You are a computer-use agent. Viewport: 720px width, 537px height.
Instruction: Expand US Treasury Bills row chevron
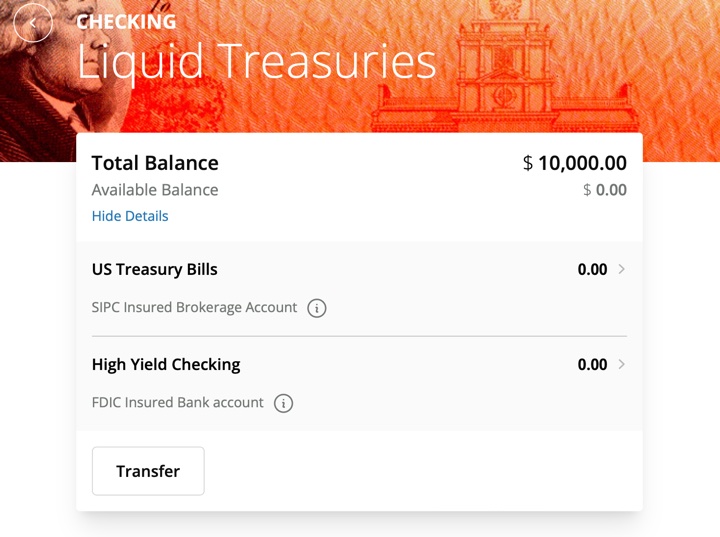(622, 269)
